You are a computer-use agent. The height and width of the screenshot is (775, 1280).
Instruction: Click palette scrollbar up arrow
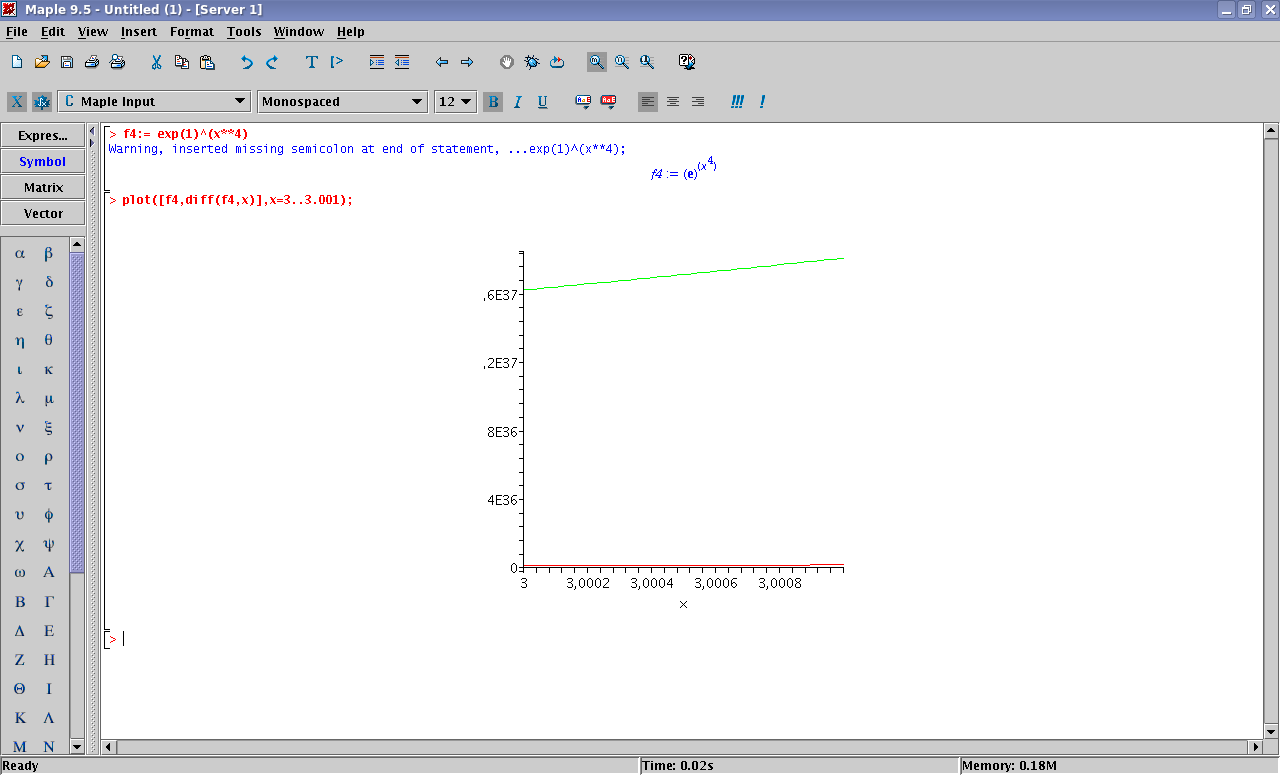[x=77, y=244]
